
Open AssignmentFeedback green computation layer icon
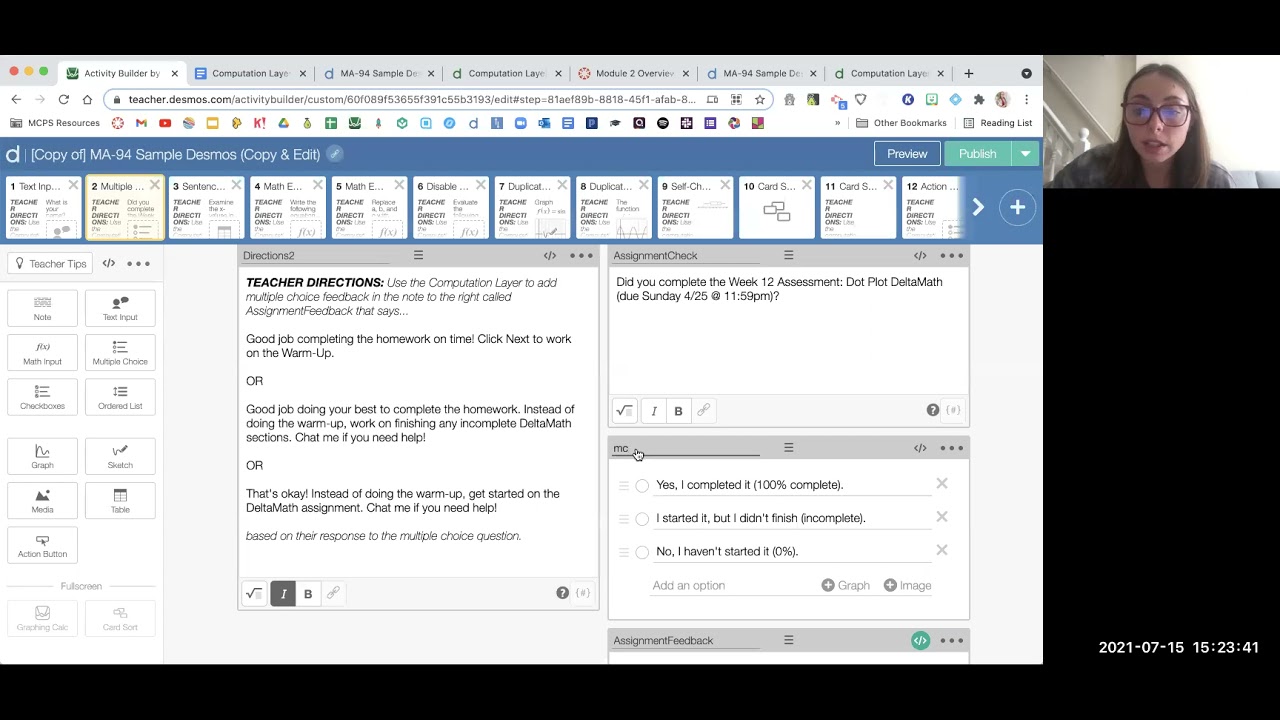[x=920, y=640]
